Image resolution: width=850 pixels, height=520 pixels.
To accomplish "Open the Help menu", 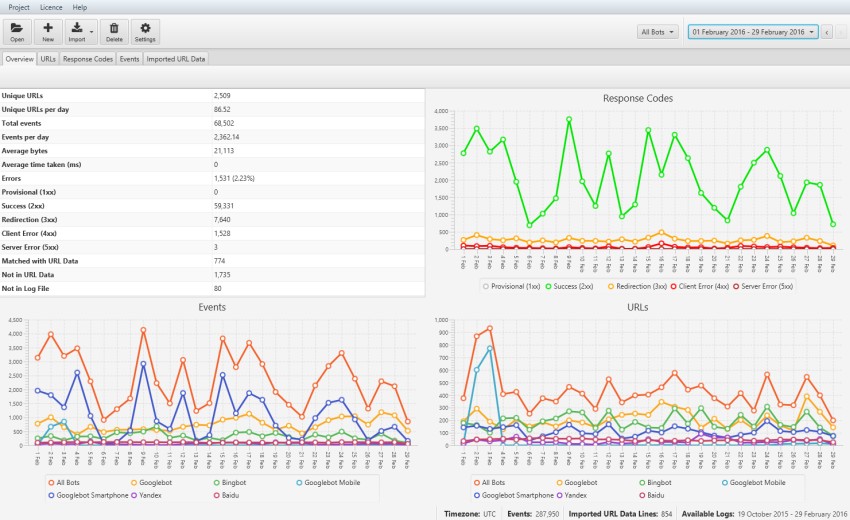I will [x=80, y=7].
